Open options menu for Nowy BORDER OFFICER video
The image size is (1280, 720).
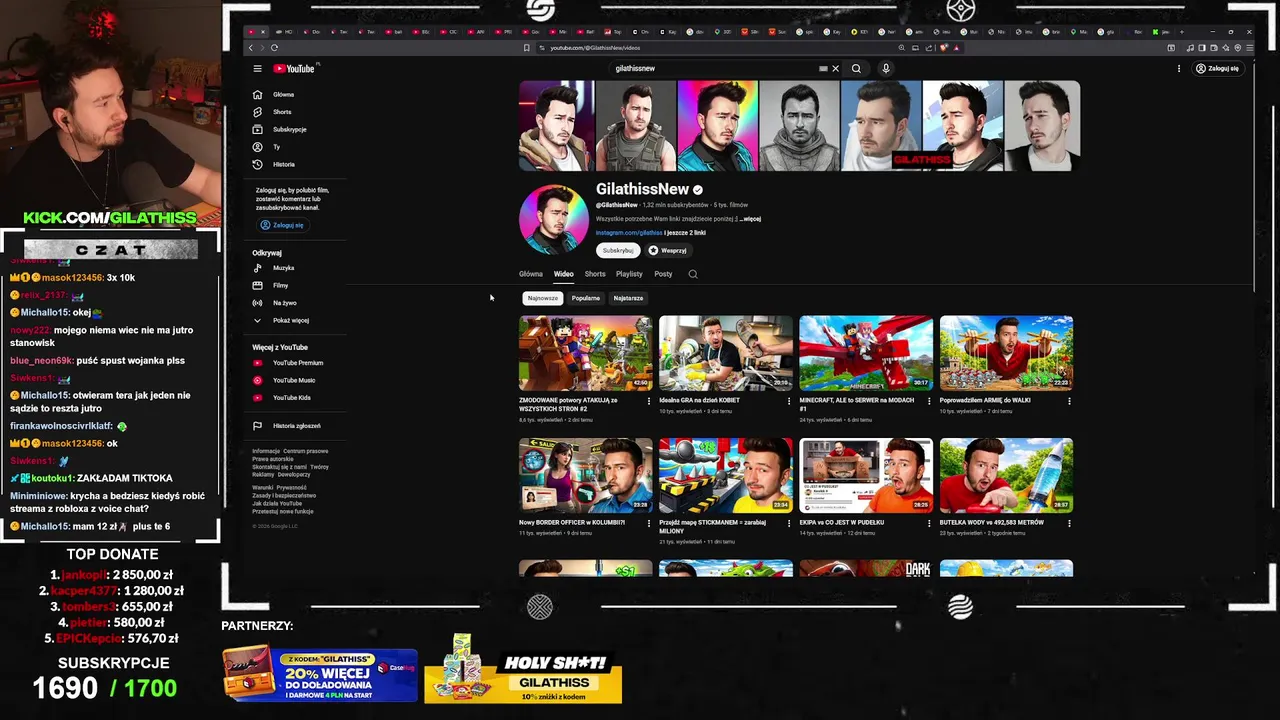[x=649, y=523]
